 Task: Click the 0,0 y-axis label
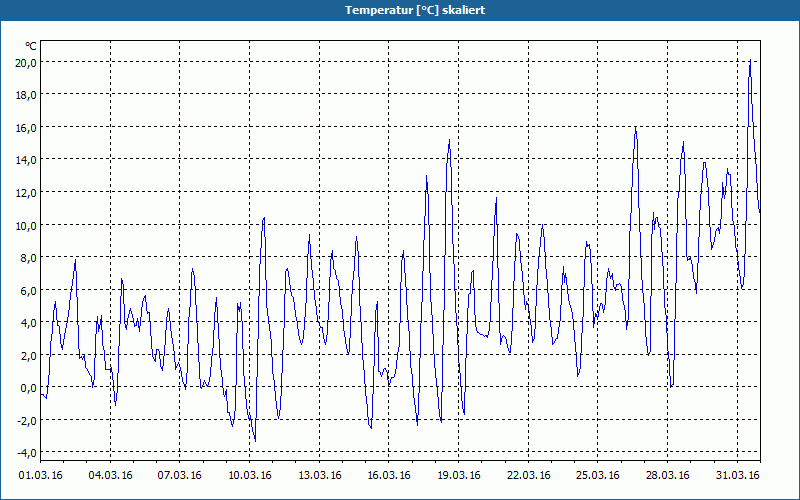point(29,388)
